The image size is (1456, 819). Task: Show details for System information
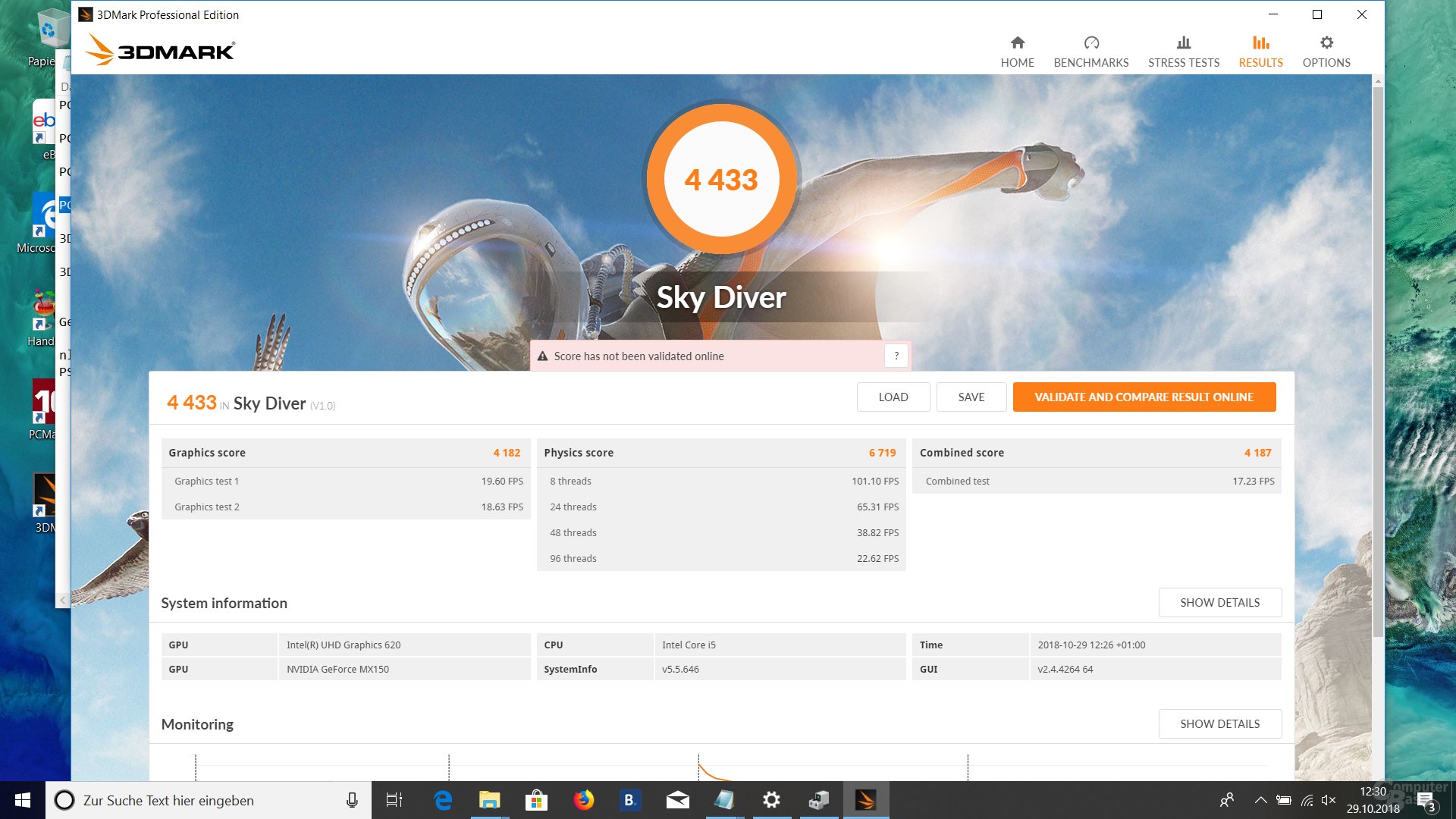click(x=1220, y=602)
